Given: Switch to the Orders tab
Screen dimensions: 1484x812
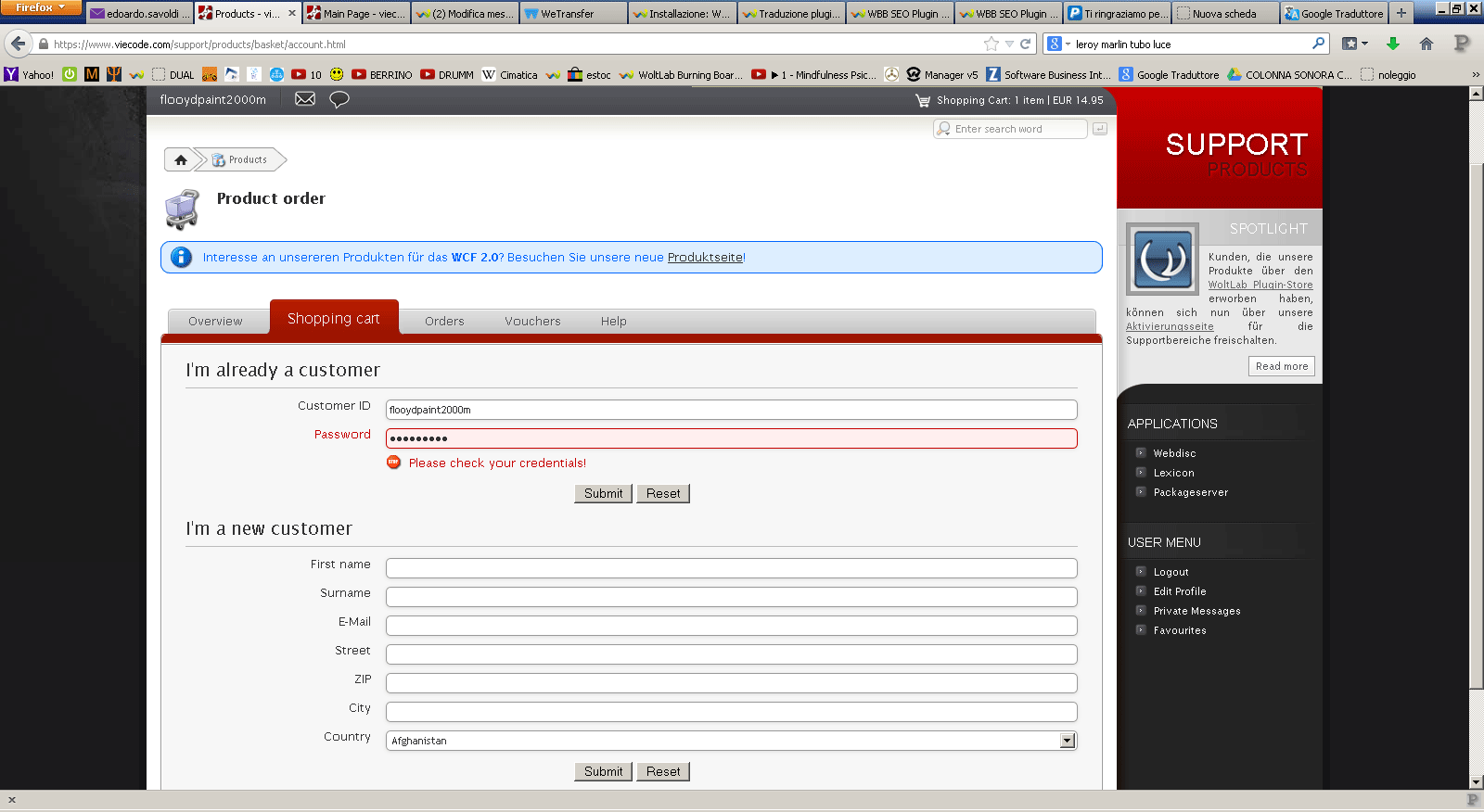Looking at the screenshot, I should (444, 322).
